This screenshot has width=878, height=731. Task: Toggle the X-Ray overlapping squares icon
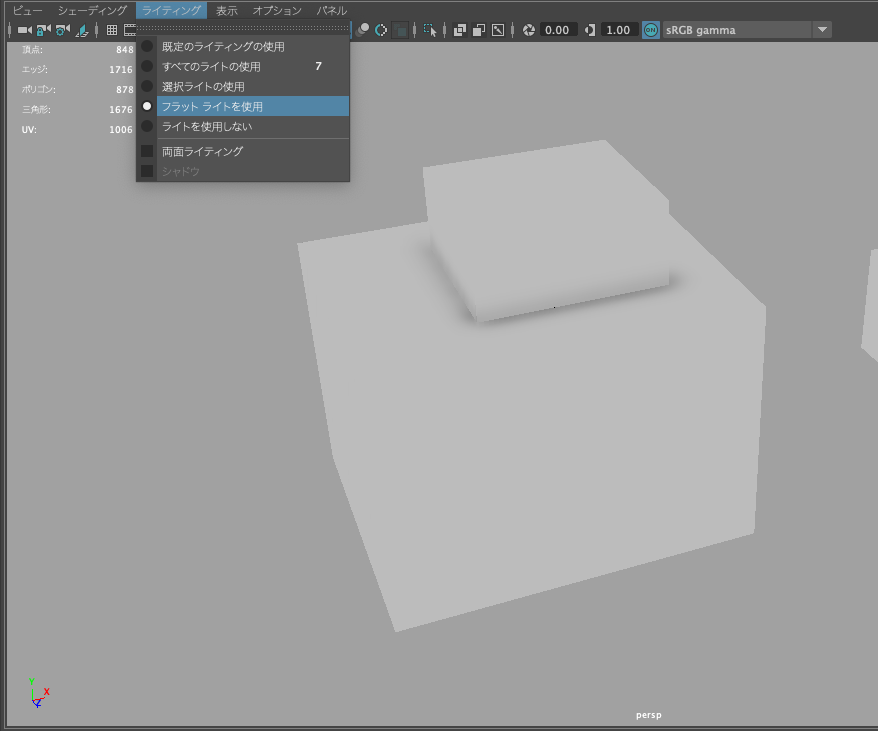point(460,30)
